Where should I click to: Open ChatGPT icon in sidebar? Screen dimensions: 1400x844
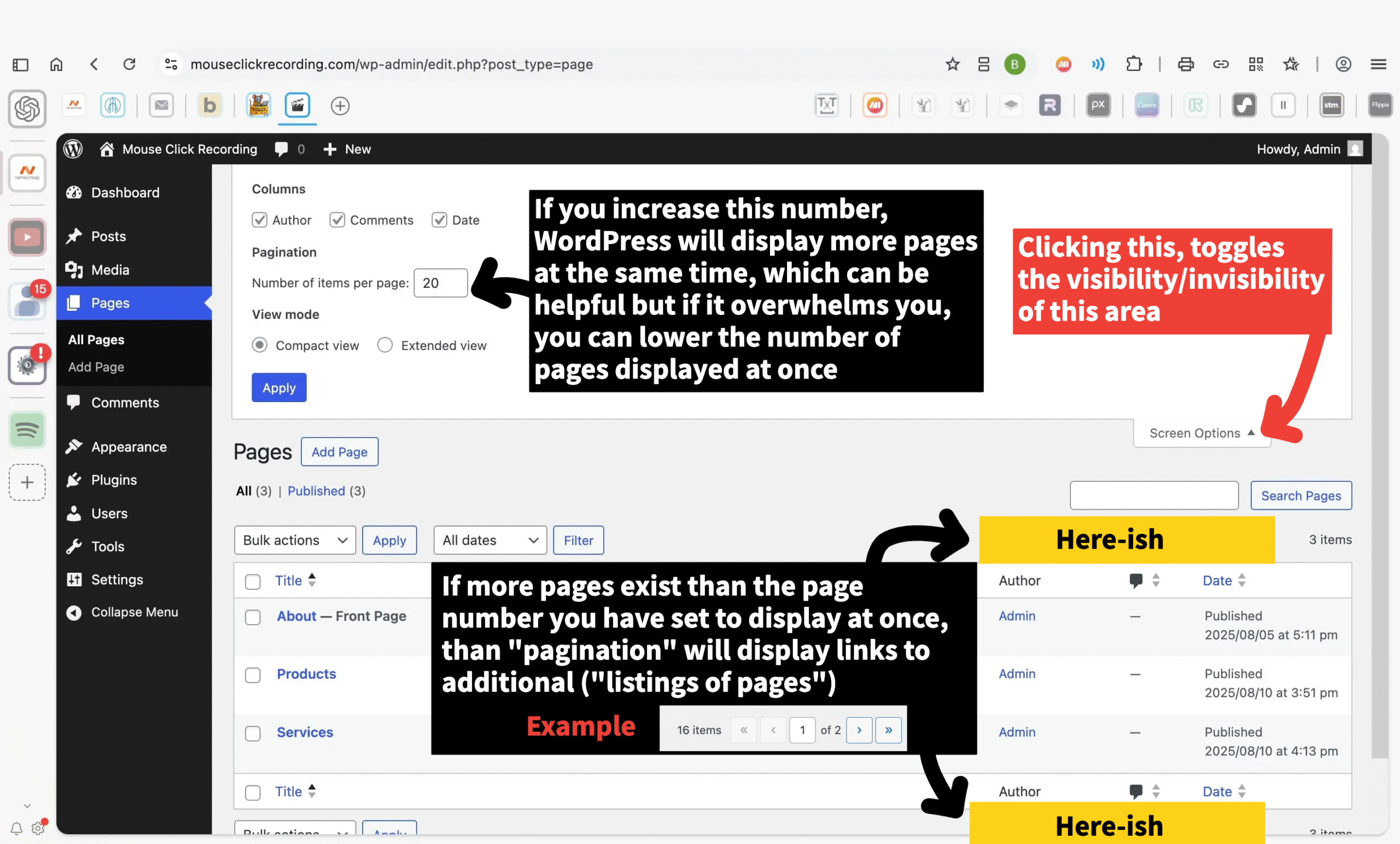(x=27, y=108)
